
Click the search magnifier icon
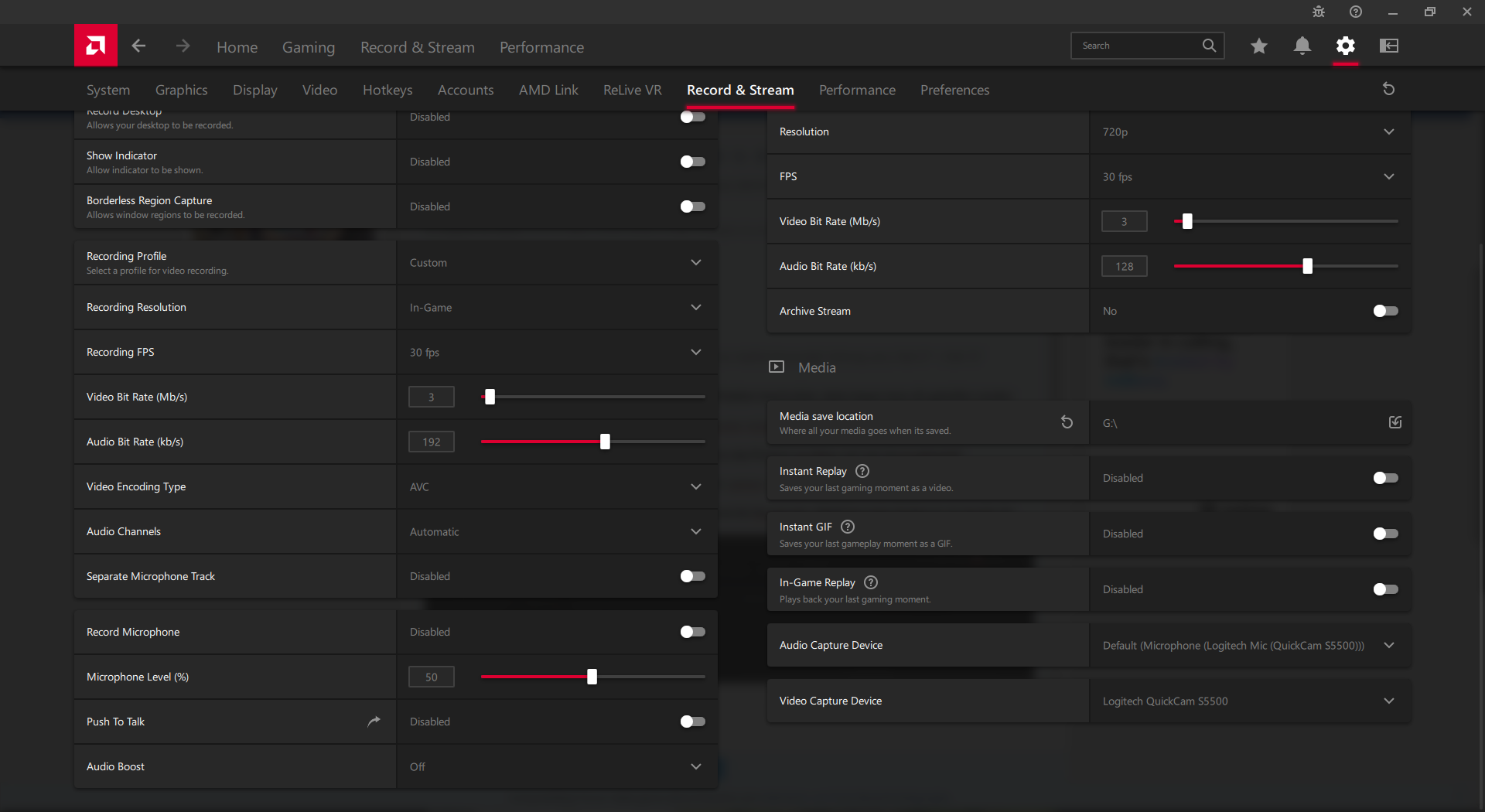tap(1209, 46)
